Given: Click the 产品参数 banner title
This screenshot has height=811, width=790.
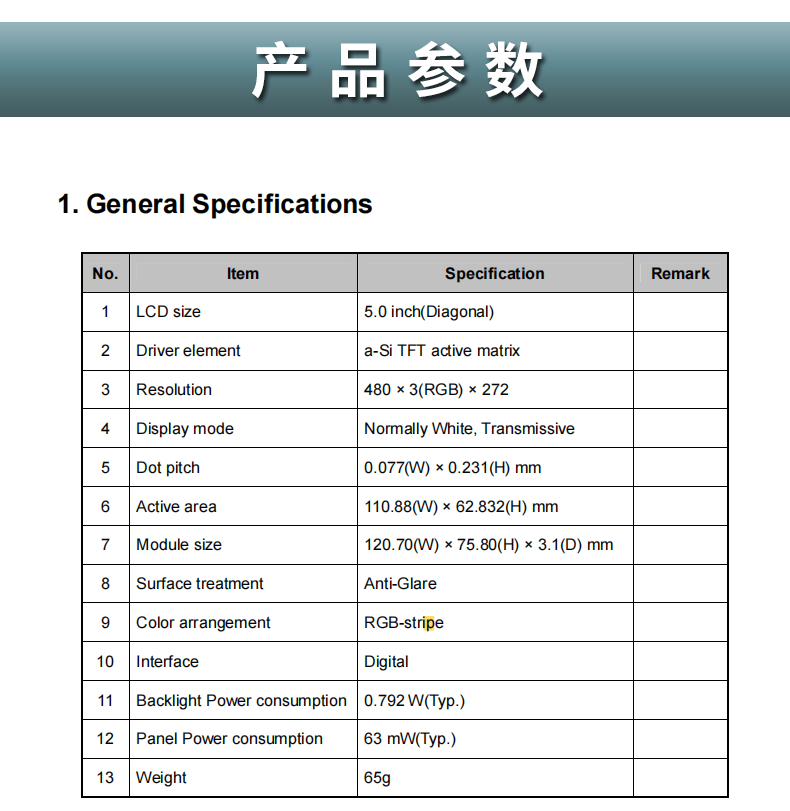Looking at the screenshot, I should pos(396,70).
